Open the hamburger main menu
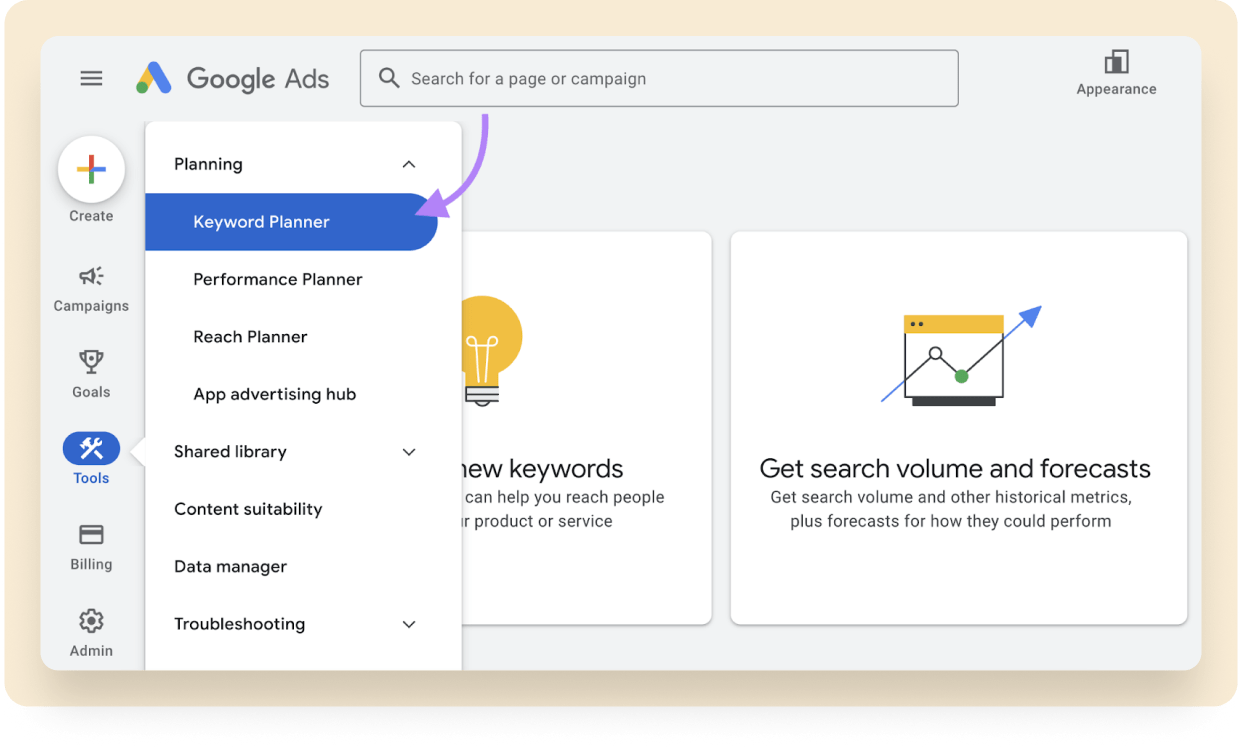Image resolution: width=1241 pixels, height=747 pixels. tap(91, 78)
